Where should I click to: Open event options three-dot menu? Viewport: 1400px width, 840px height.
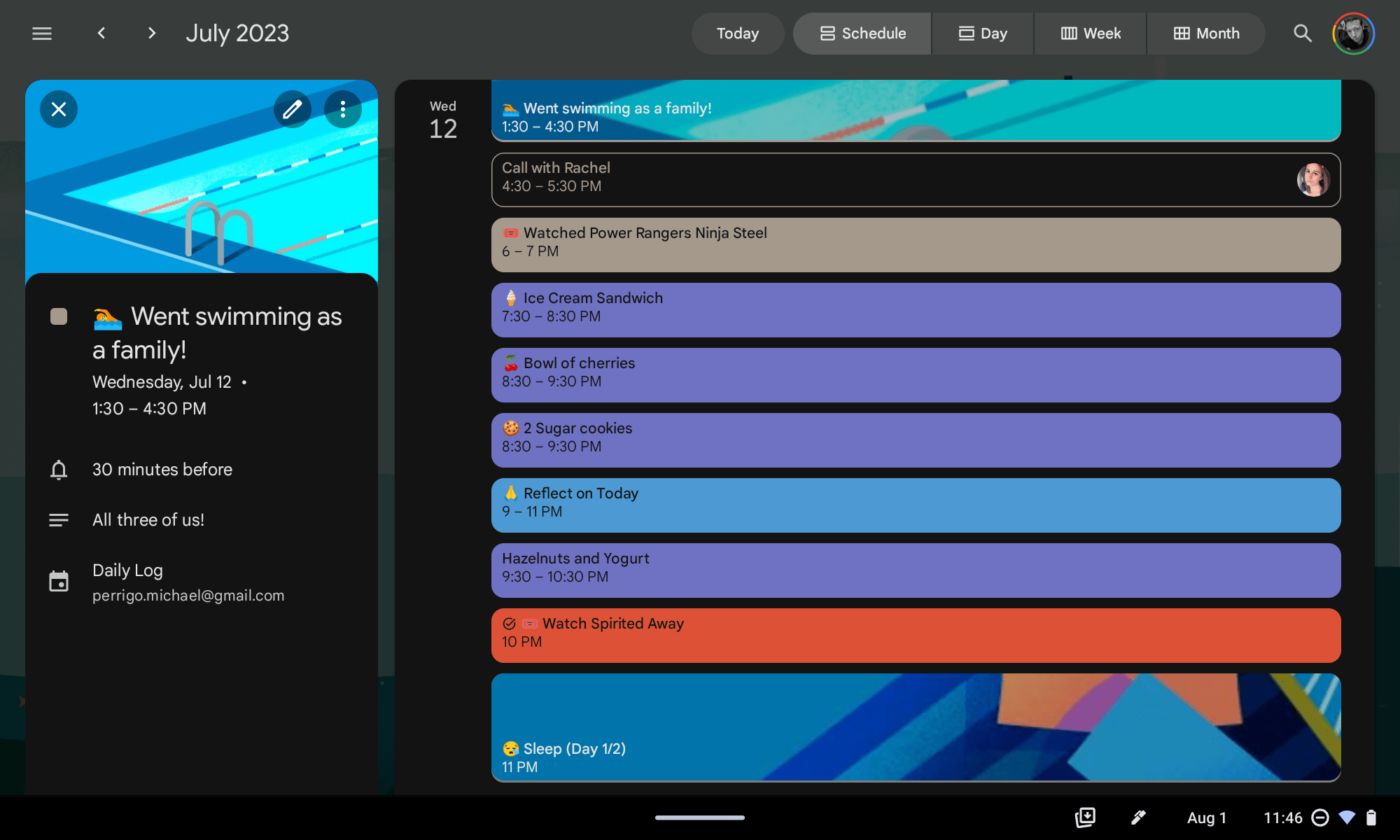(x=343, y=109)
